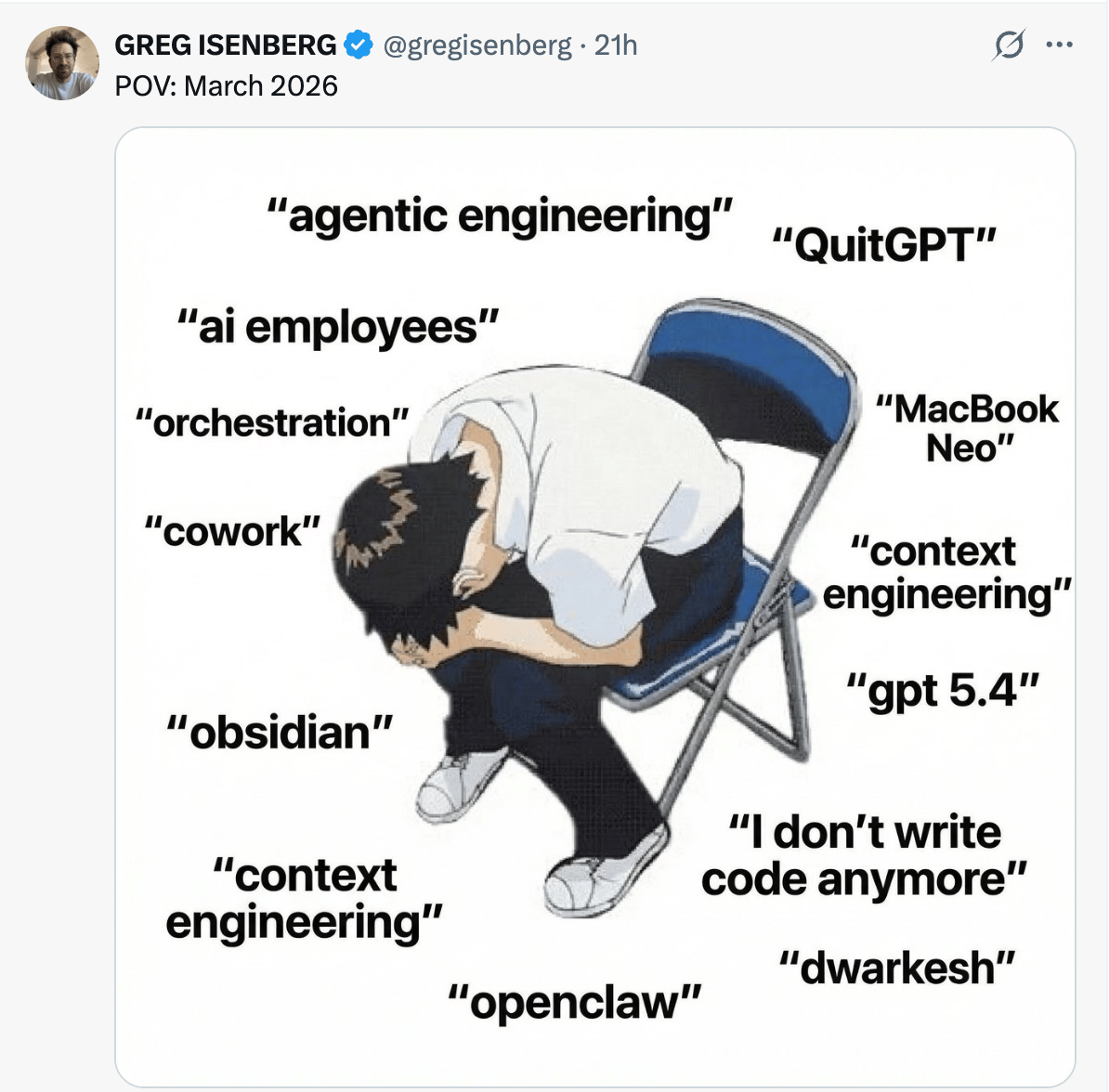Viewport: 1109px width, 1092px height.
Task: Click the "POV: March 2026" tweet text
Action: click(227, 86)
